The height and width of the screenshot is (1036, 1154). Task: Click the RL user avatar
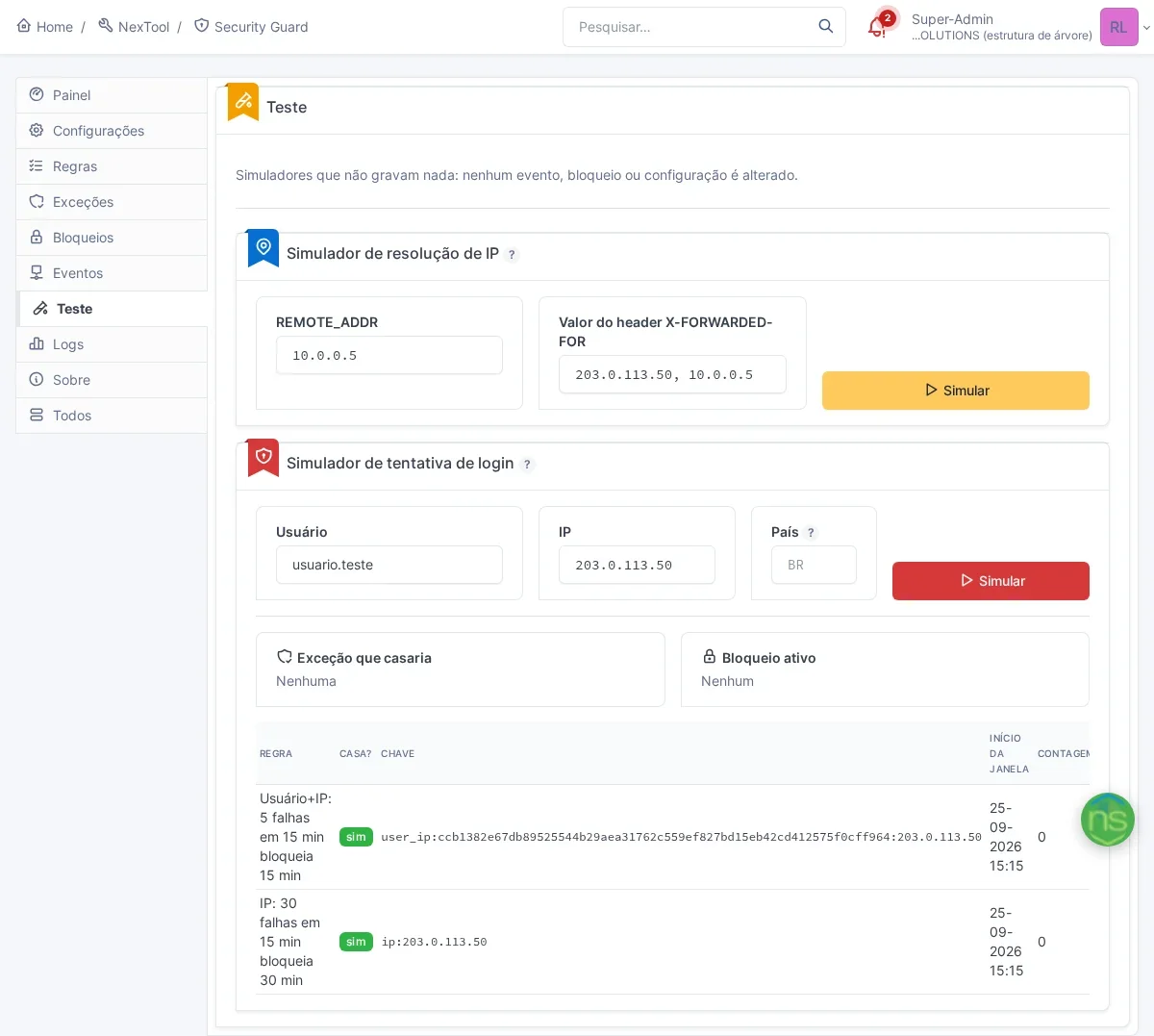(x=1118, y=27)
